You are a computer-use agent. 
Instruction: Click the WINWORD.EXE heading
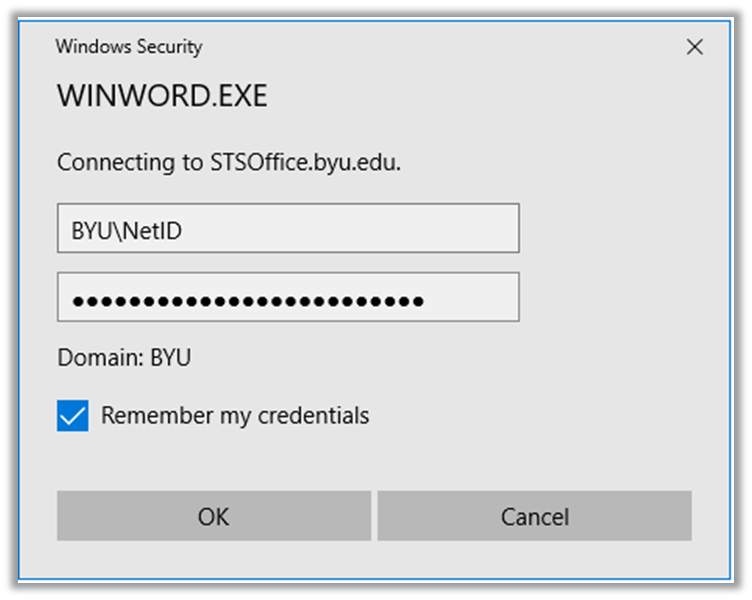162,96
